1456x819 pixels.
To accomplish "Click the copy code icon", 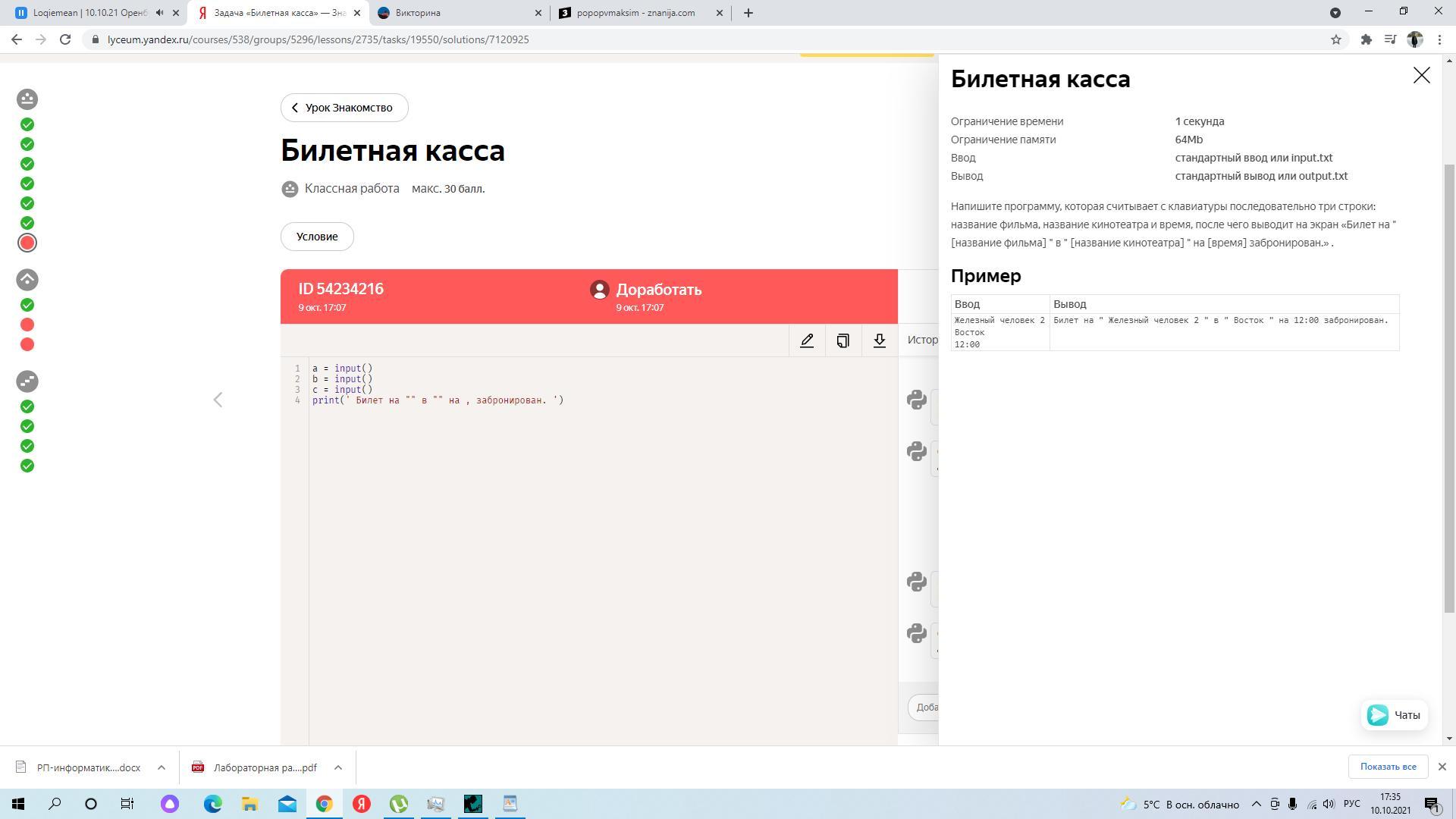I will click(x=843, y=340).
